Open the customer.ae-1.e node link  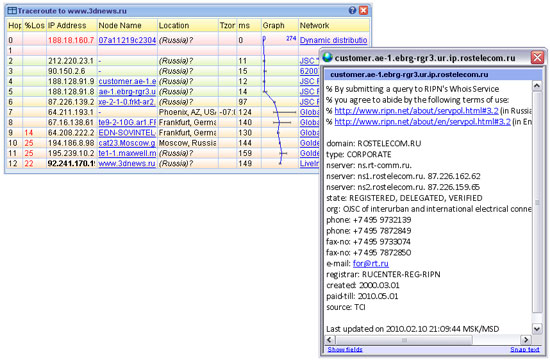pyautogui.click(x=127, y=81)
